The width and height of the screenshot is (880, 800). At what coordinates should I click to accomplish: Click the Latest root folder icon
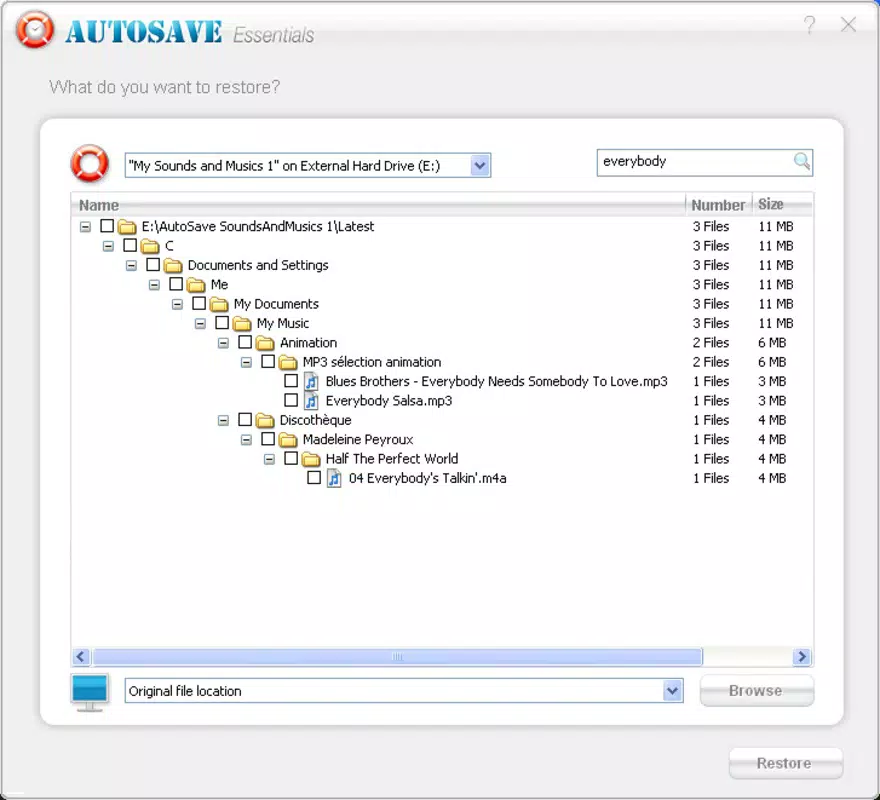coord(127,227)
